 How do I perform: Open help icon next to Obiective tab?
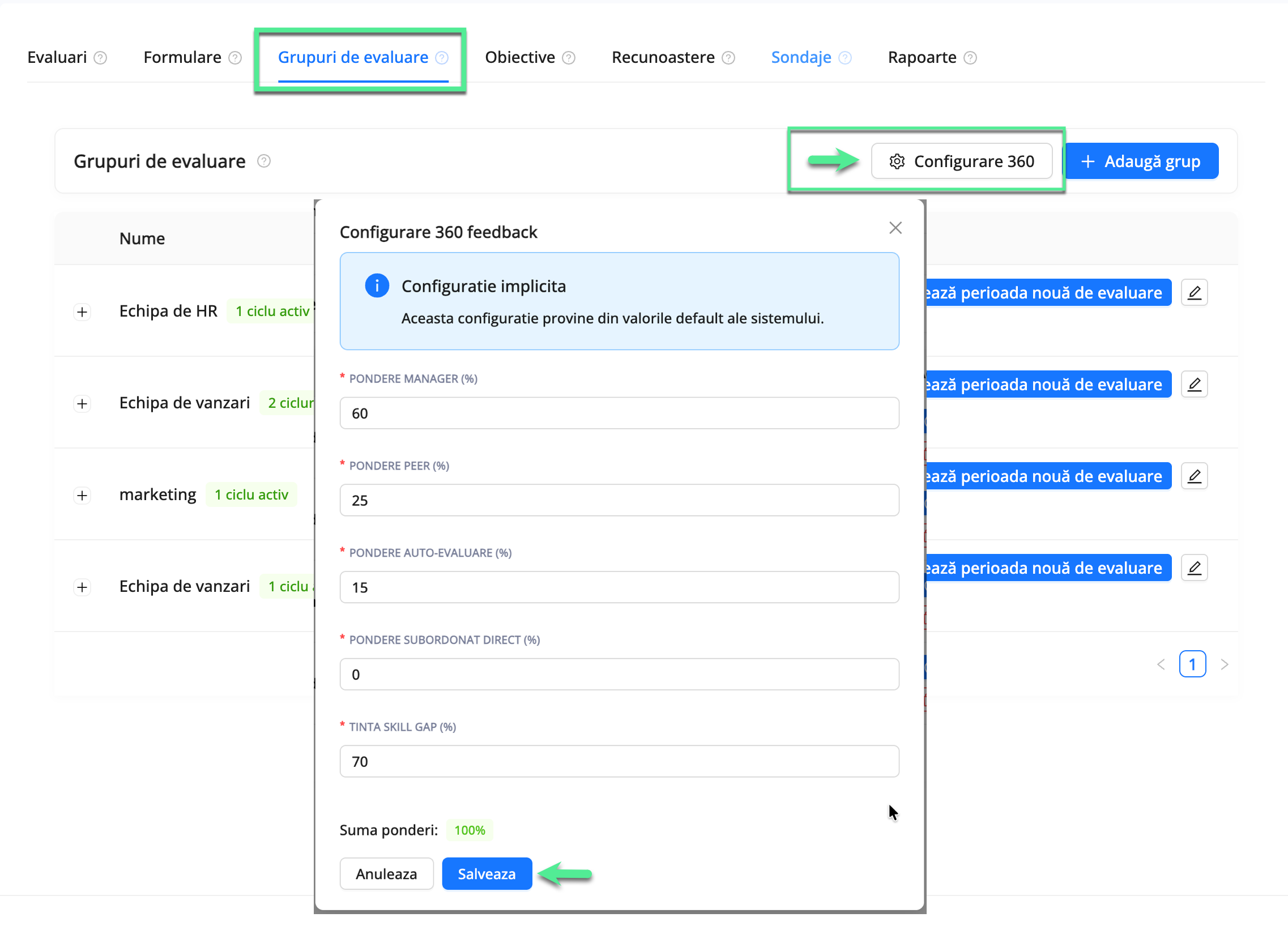click(569, 58)
